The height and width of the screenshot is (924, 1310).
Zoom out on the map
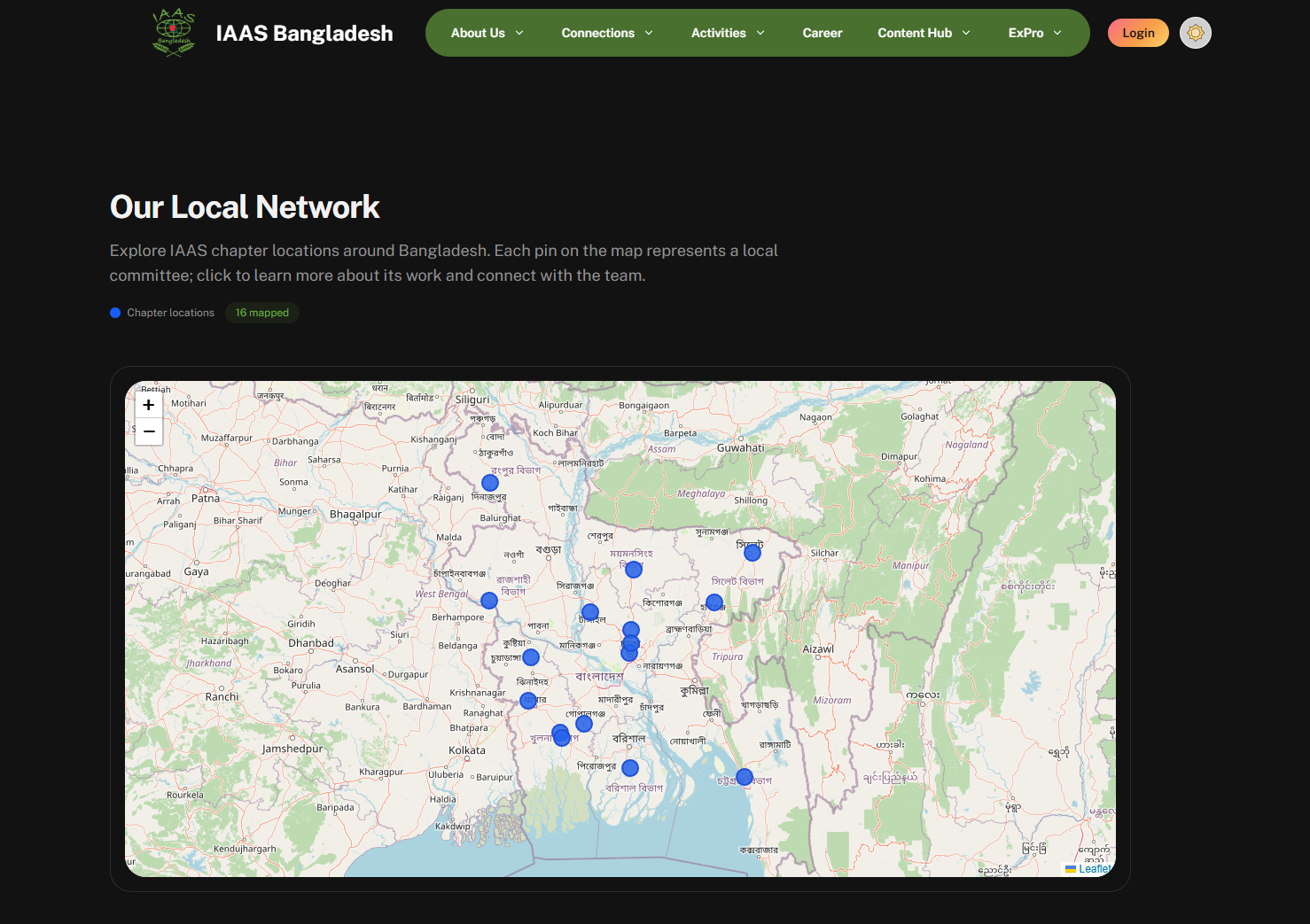click(148, 431)
